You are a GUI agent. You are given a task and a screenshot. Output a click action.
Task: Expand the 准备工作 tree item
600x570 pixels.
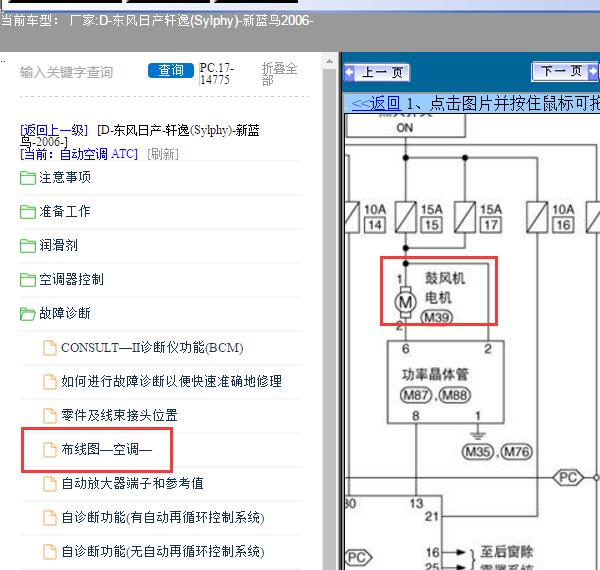click(x=65, y=211)
